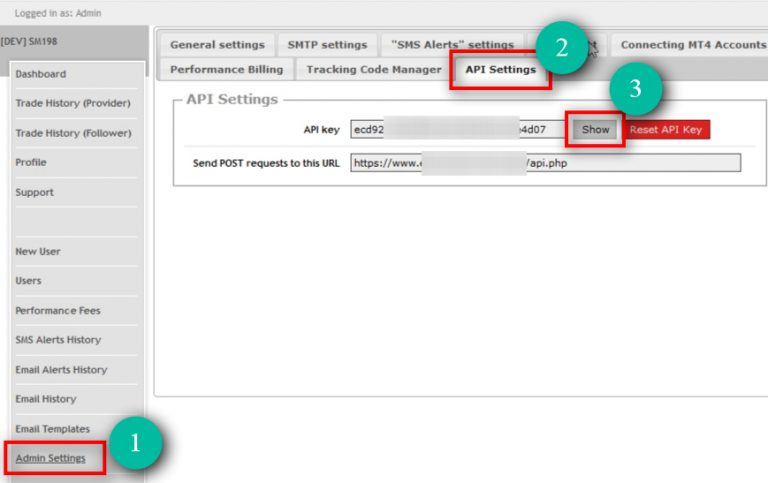Image resolution: width=768 pixels, height=483 pixels.
Task: Select New User in sidebar
Action: [x=38, y=251]
